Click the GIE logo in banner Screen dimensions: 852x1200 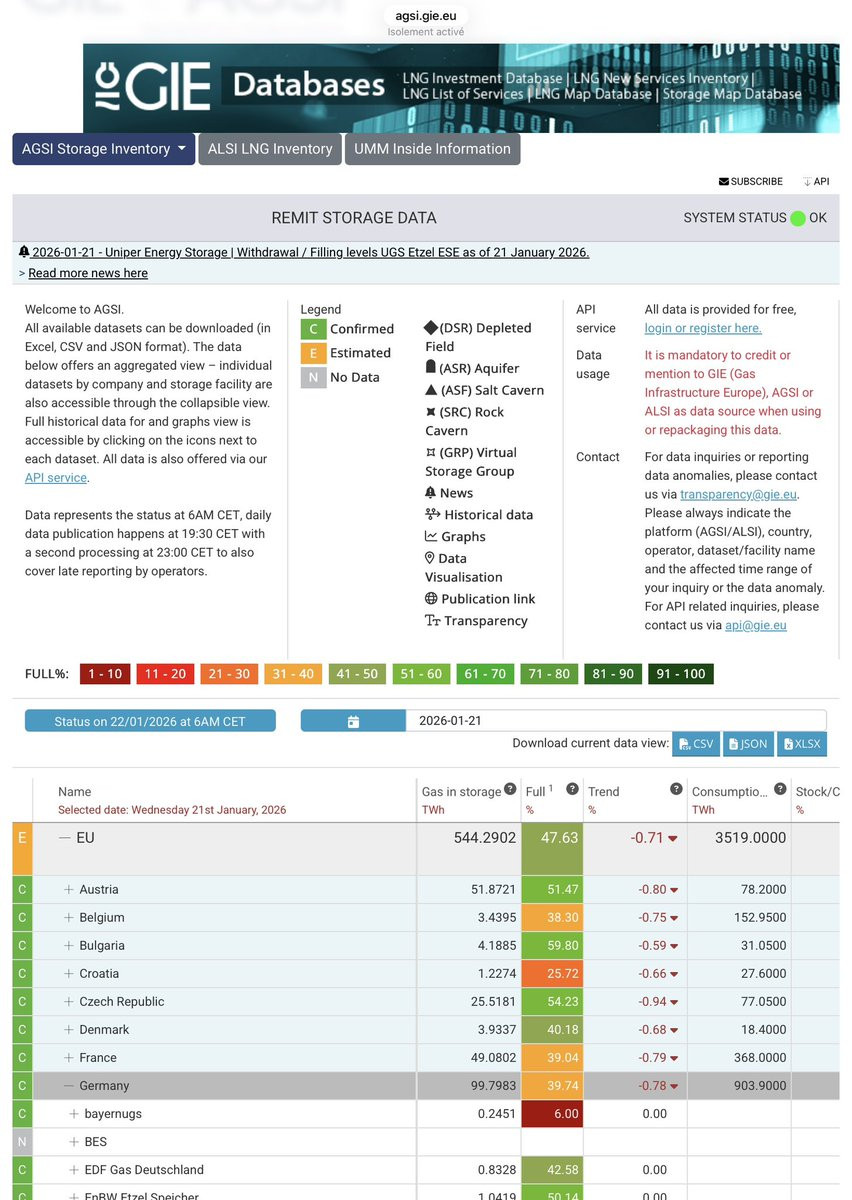click(152, 88)
